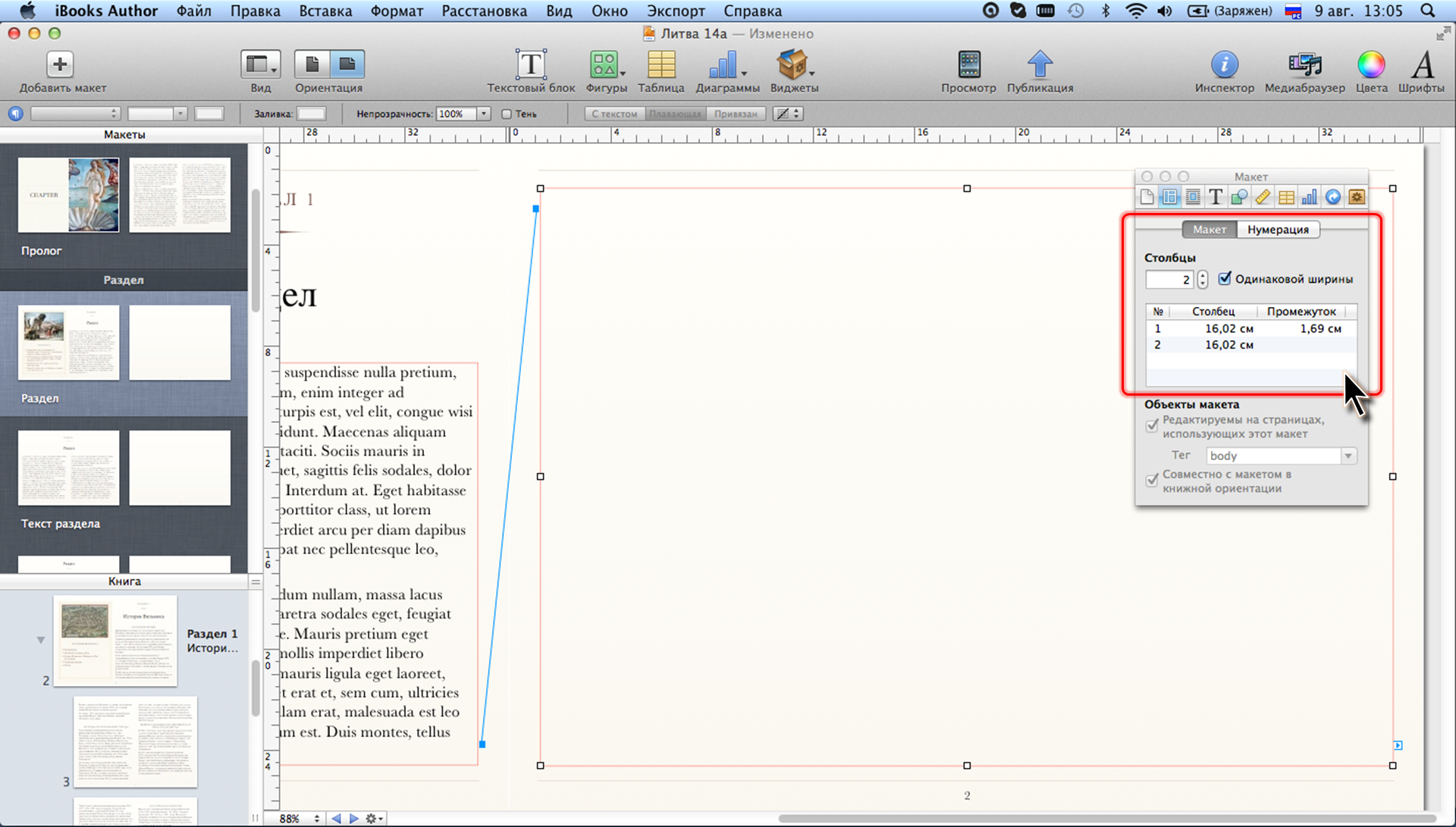
Task: Click the Add Layout plus icon
Action: [60, 64]
